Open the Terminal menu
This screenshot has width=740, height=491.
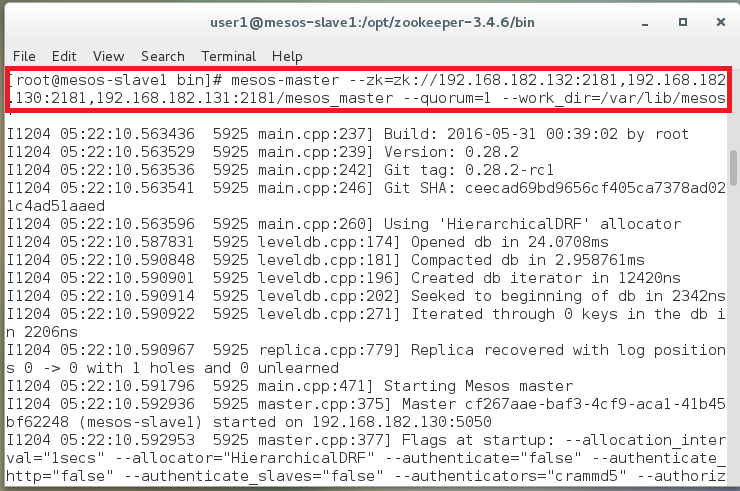point(228,56)
